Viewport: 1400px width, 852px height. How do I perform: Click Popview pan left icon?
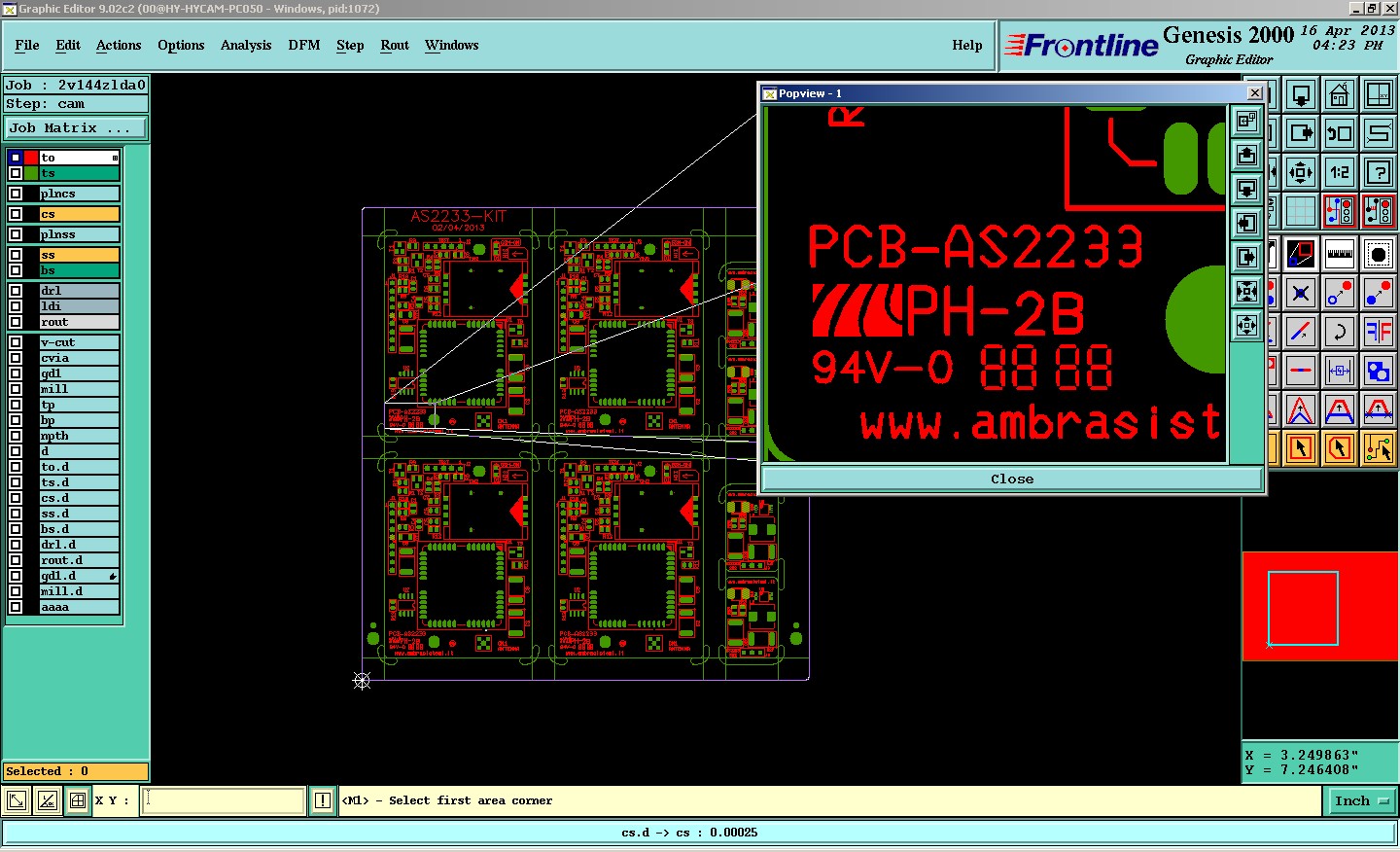1246,223
